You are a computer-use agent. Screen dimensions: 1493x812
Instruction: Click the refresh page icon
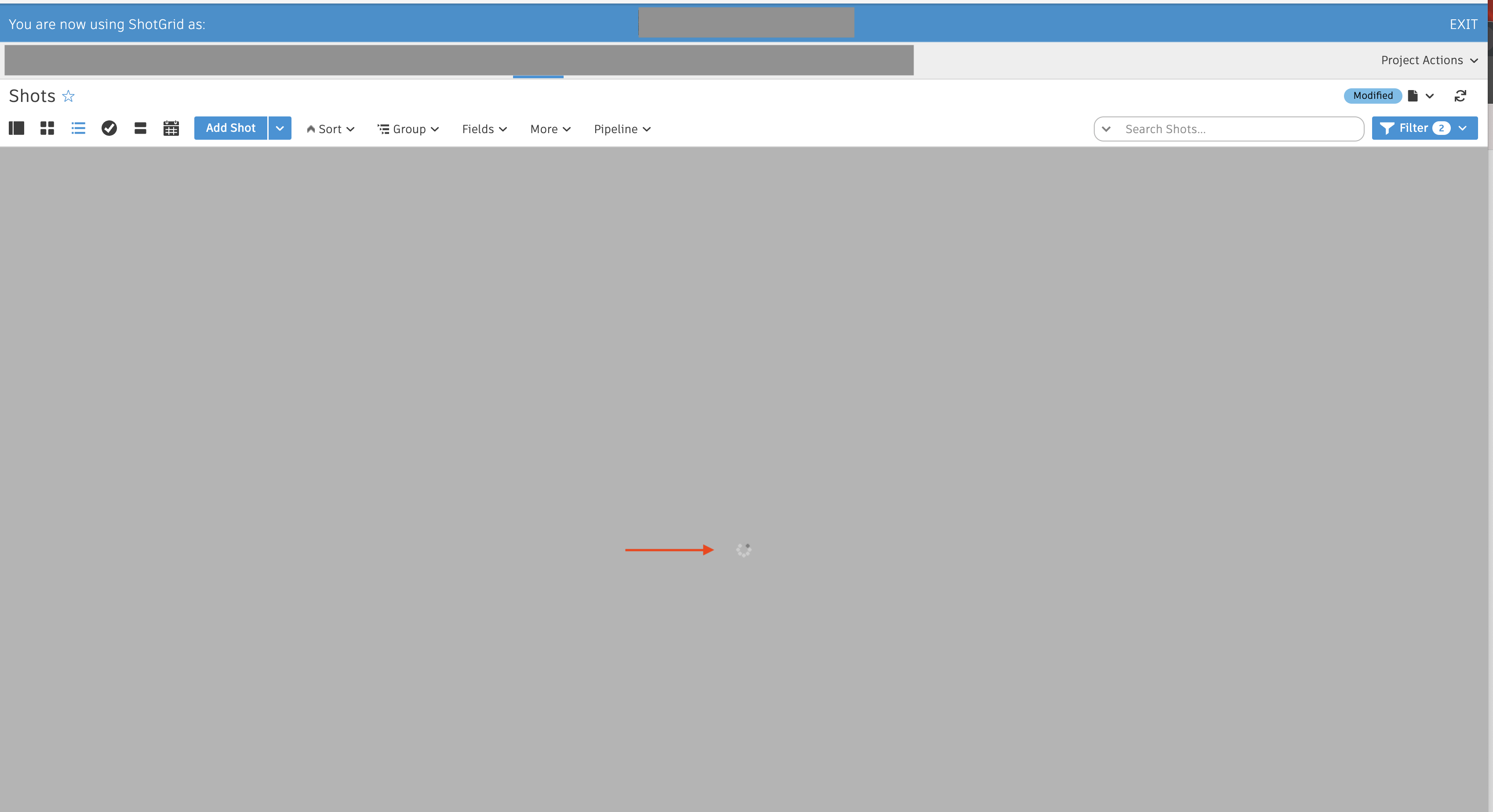click(1460, 95)
